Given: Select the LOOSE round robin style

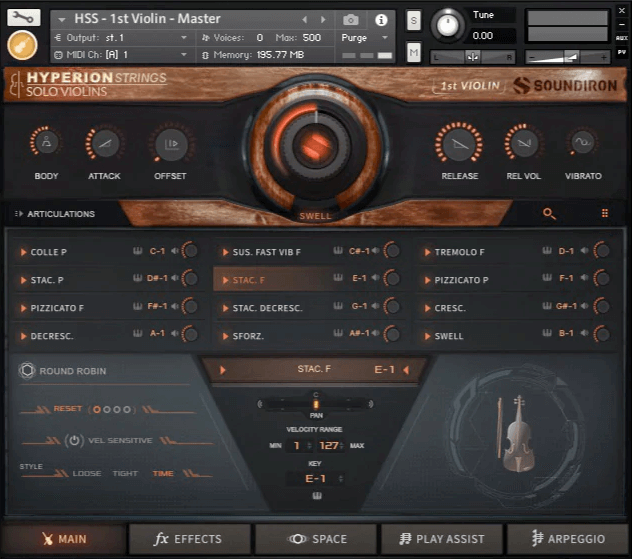Looking at the screenshot, I should [x=87, y=473].
